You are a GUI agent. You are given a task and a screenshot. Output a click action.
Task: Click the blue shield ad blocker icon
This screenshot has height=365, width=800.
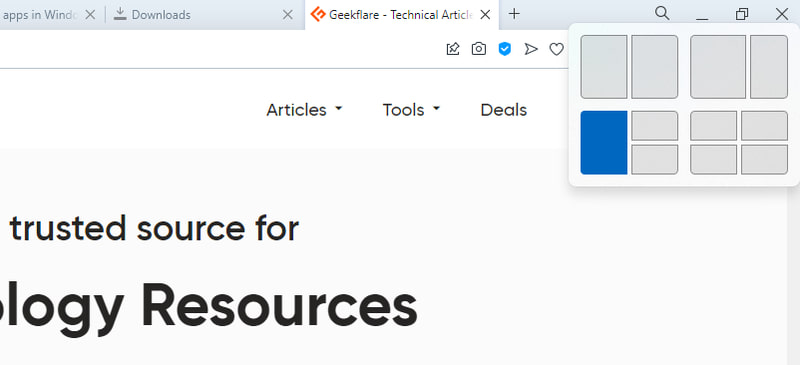pyautogui.click(x=505, y=49)
